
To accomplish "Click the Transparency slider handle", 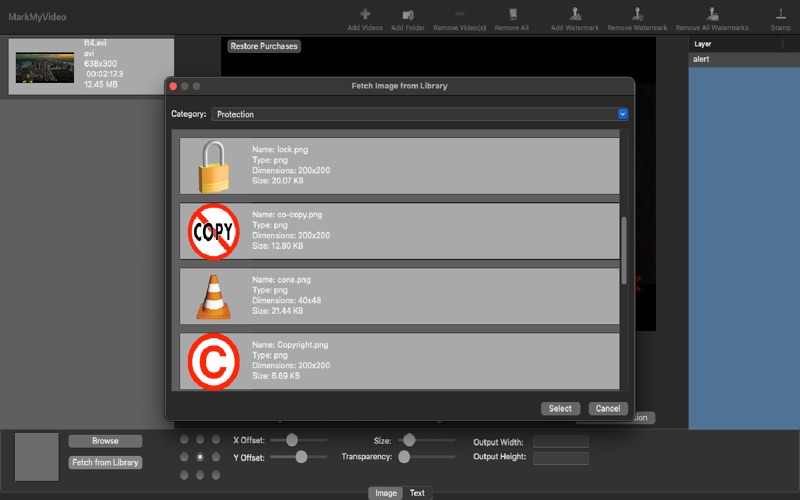I will pyautogui.click(x=404, y=457).
